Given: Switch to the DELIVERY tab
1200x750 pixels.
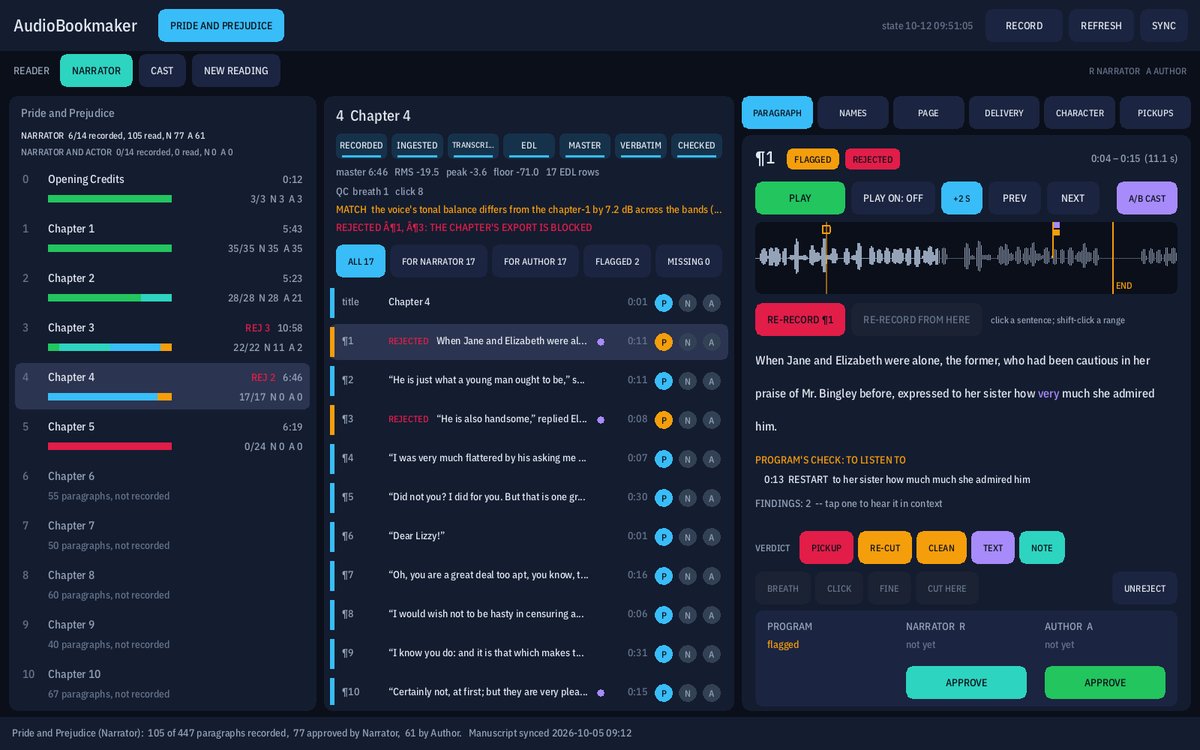Looking at the screenshot, I should coord(1004,113).
